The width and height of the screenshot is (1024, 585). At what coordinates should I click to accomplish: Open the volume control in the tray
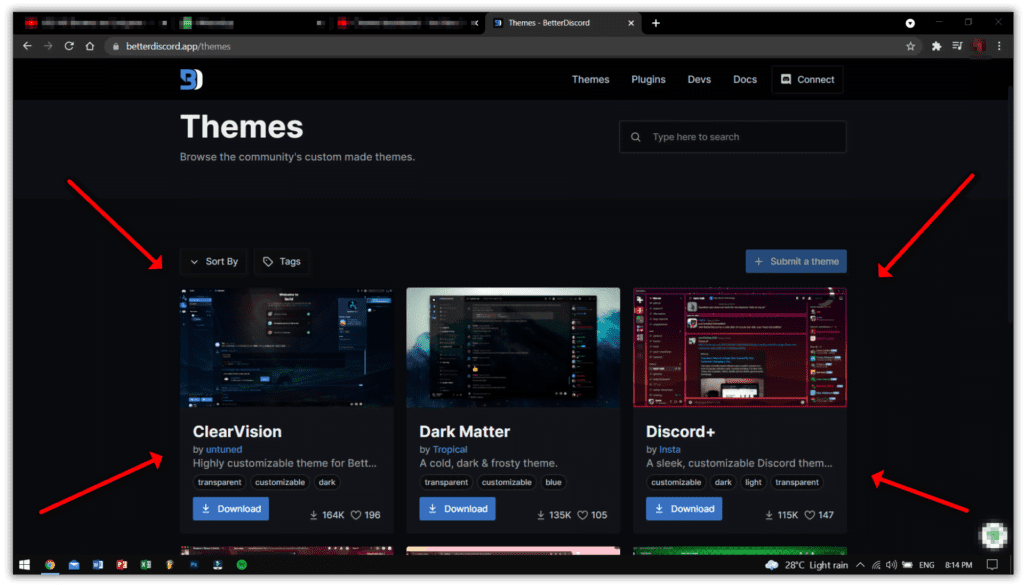pyautogui.click(x=891, y=565)
